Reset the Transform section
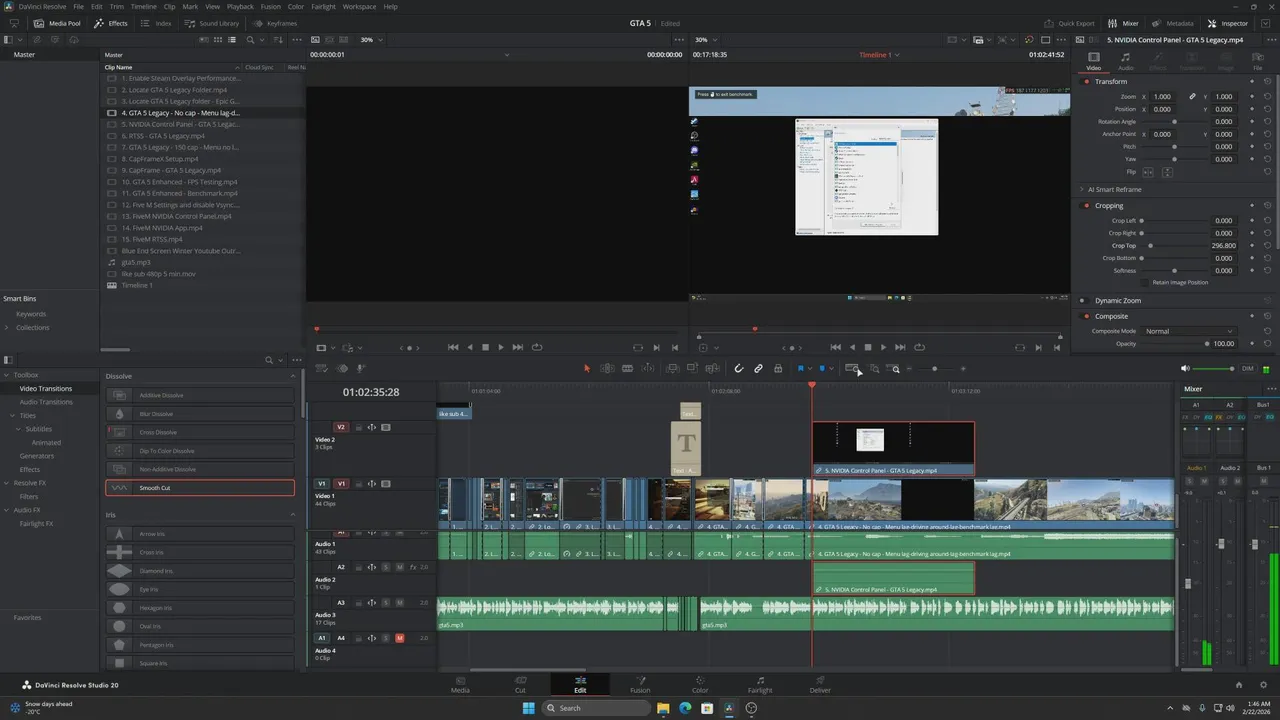 tap(1267, 81)
